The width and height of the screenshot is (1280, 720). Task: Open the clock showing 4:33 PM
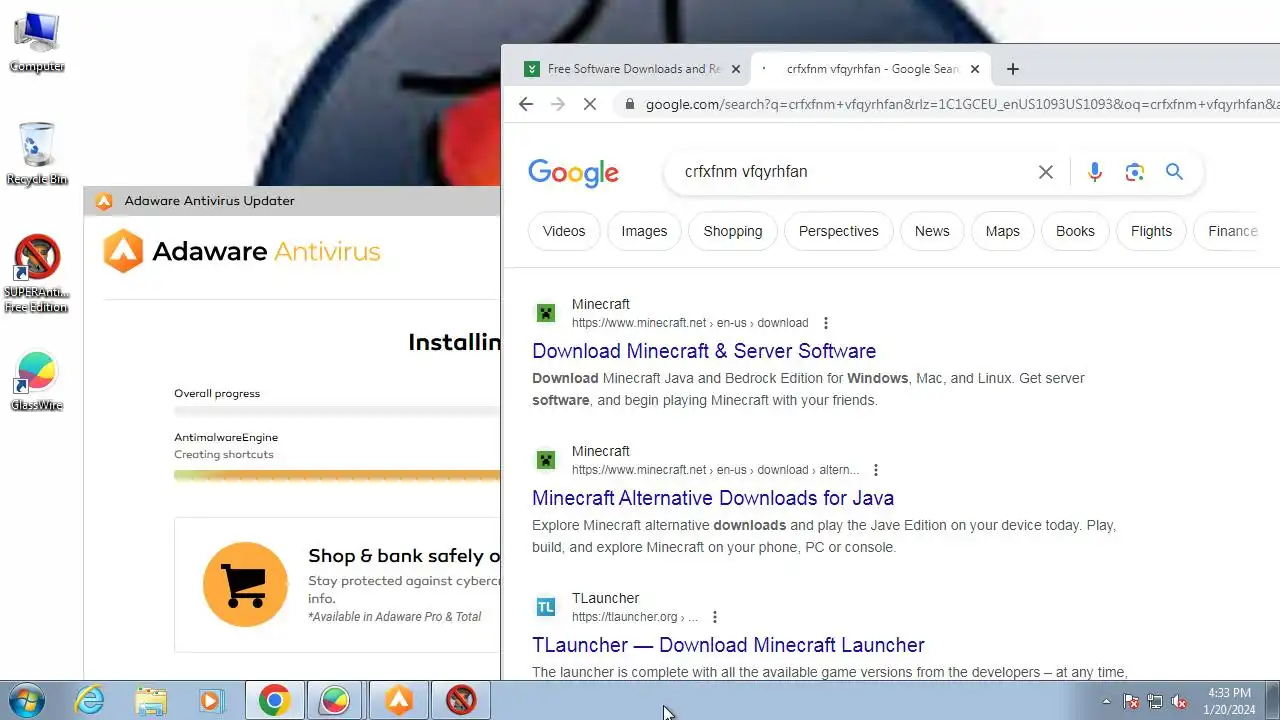point(1229,701)
